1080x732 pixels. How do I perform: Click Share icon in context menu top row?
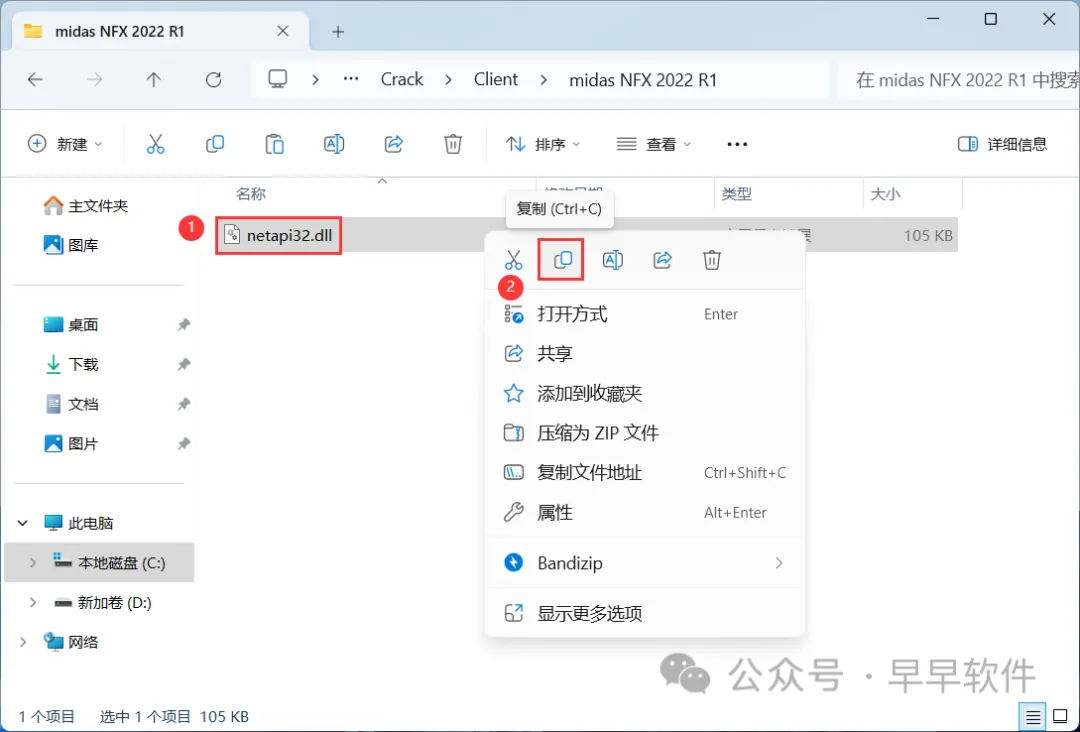(x=663, y=260)
